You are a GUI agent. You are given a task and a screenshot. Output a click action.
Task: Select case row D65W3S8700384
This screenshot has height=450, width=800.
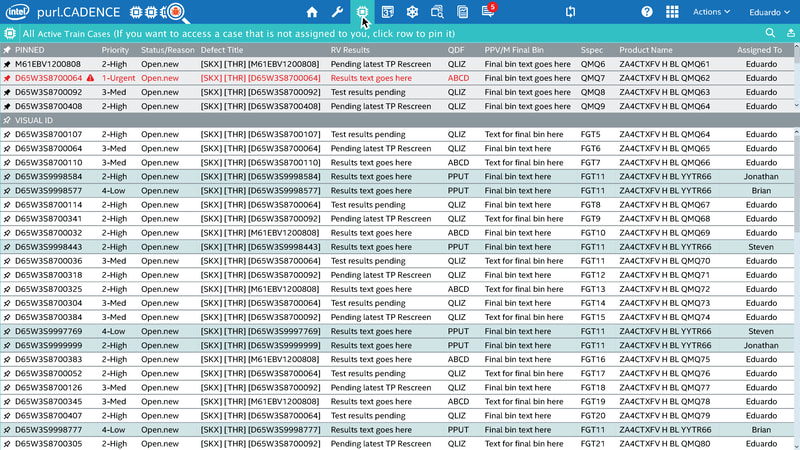396,317
